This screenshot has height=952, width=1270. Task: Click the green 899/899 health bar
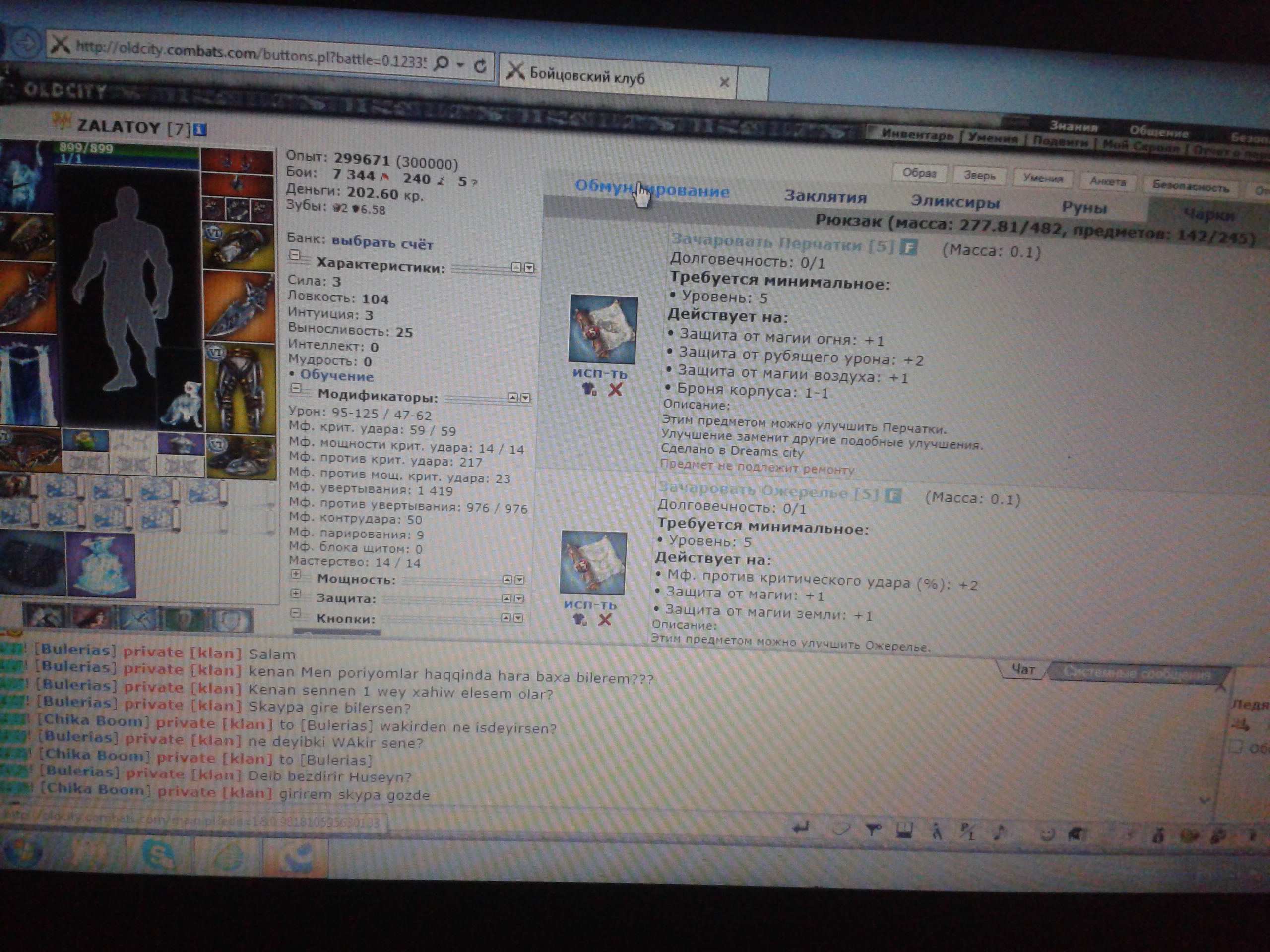tap(127, 149)
